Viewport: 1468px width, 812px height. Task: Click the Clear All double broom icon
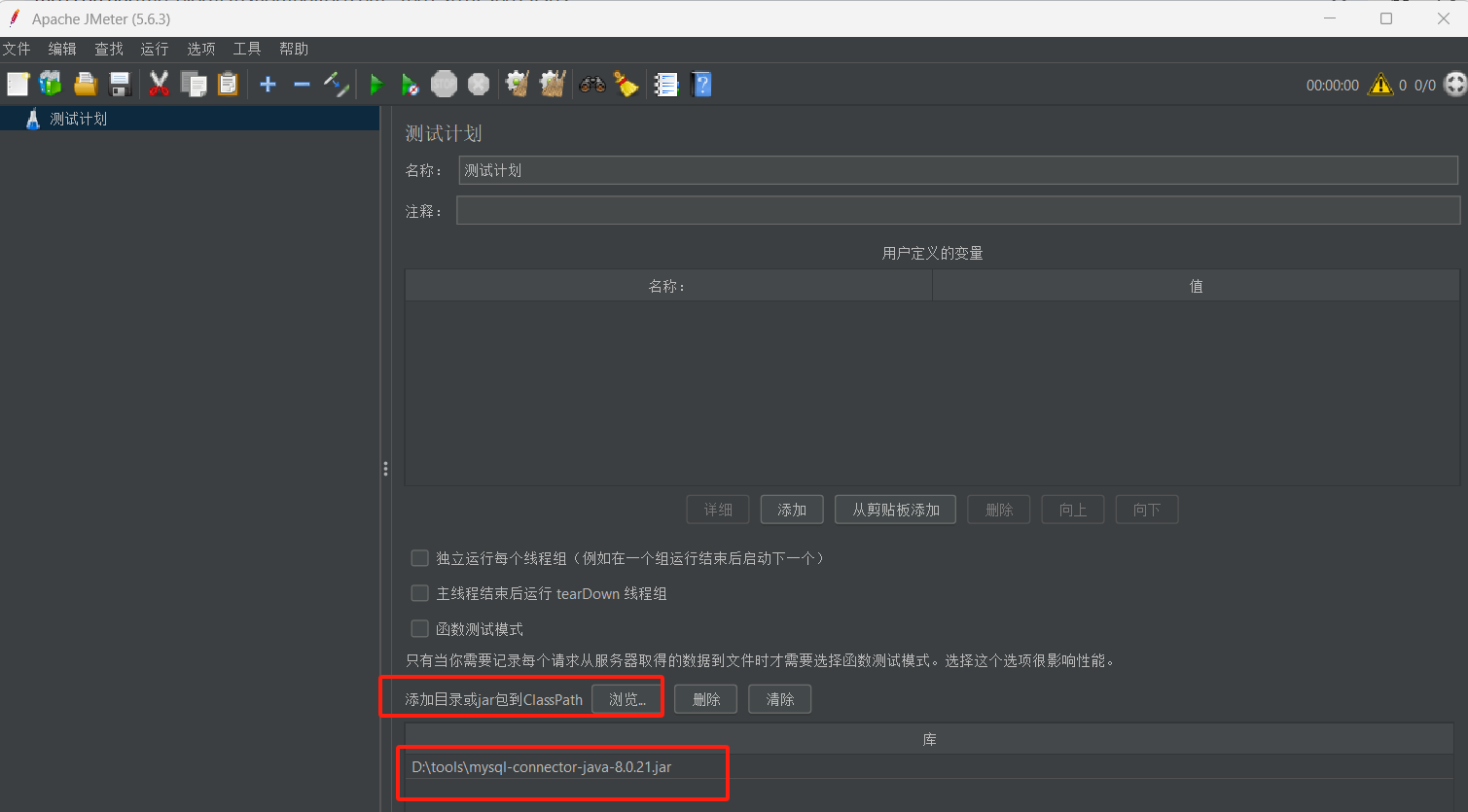click(553, 85)
